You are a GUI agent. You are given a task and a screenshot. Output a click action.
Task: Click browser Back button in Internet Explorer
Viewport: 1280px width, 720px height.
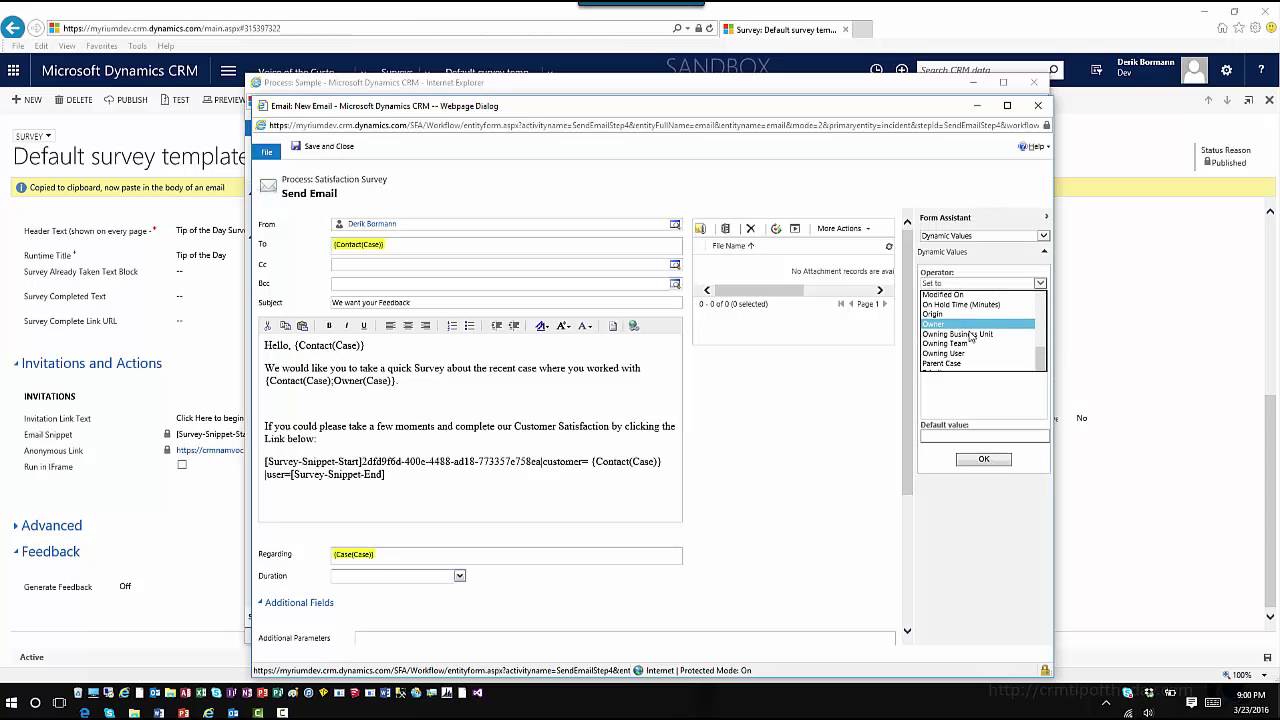pos(12,28)
